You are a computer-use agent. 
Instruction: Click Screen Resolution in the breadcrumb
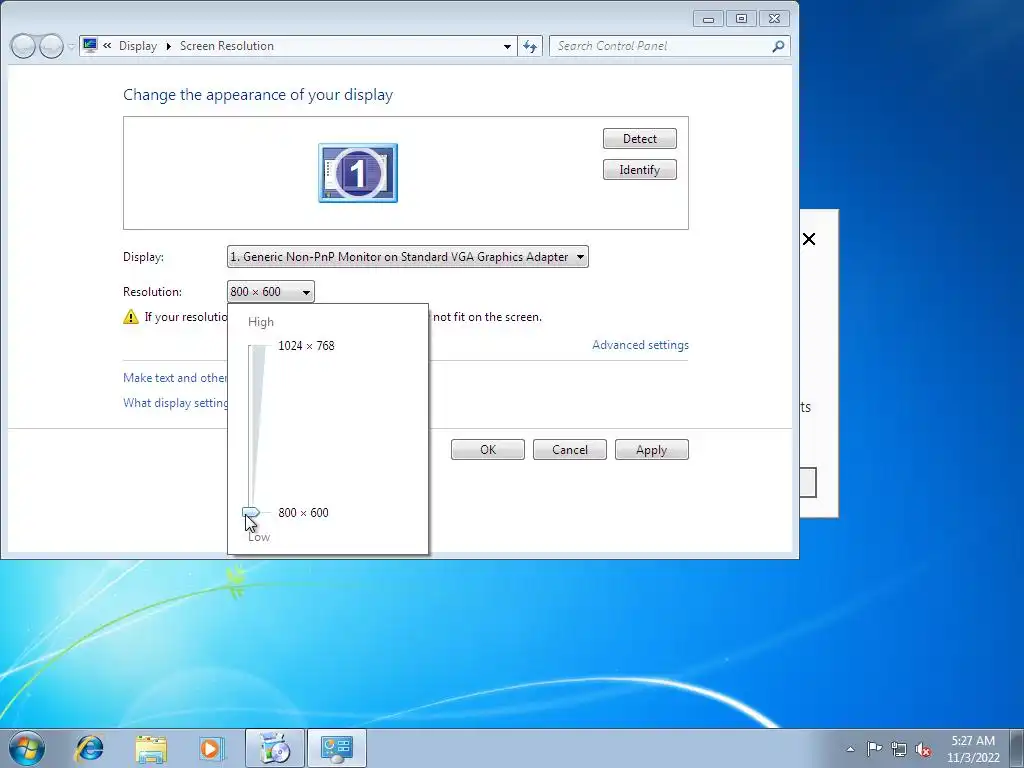tap(227, 46)
